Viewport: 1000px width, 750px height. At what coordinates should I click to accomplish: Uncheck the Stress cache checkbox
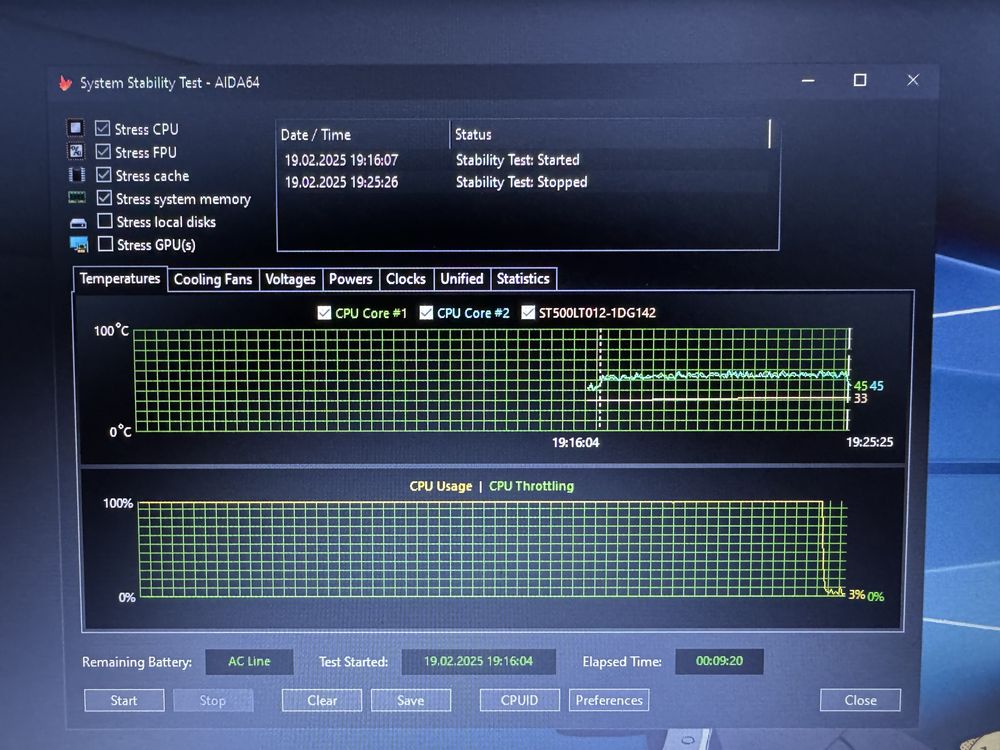(103, 174)
